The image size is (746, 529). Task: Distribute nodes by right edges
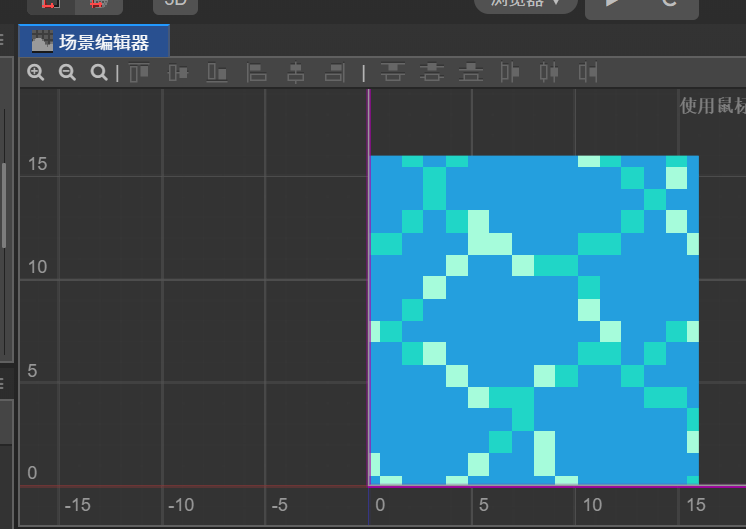[588, 73]
